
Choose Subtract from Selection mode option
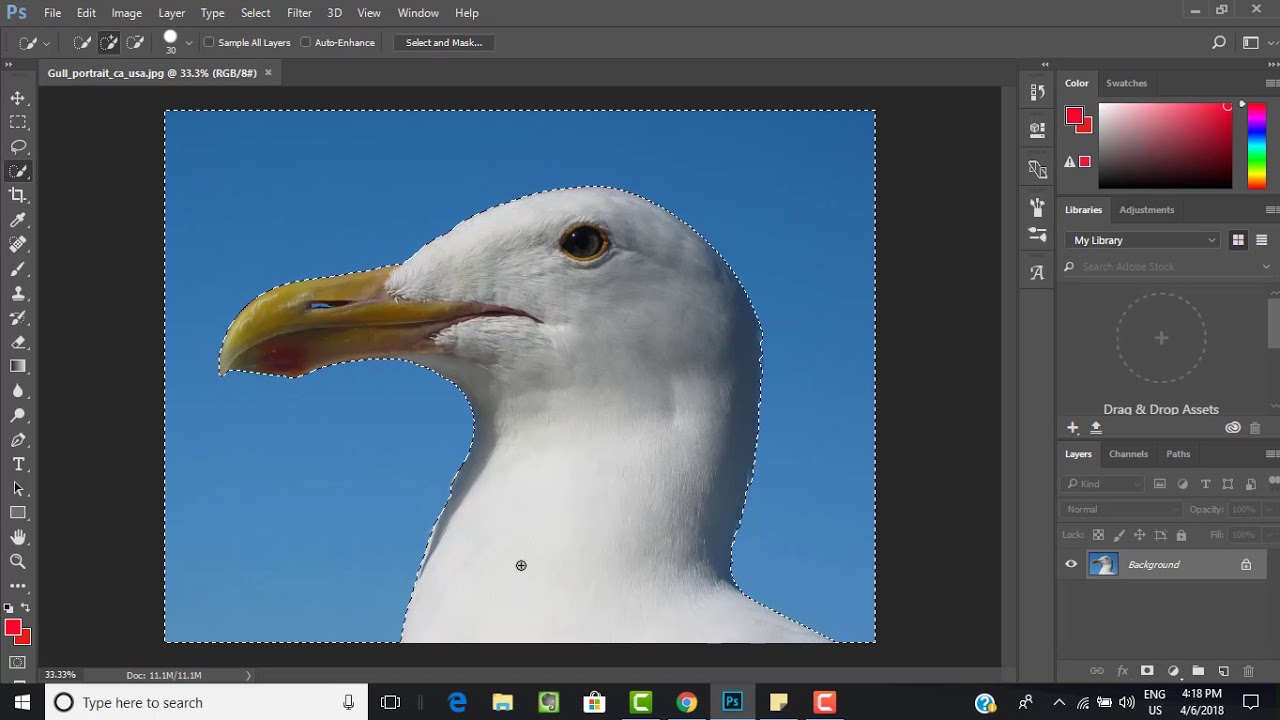(135, 43)
